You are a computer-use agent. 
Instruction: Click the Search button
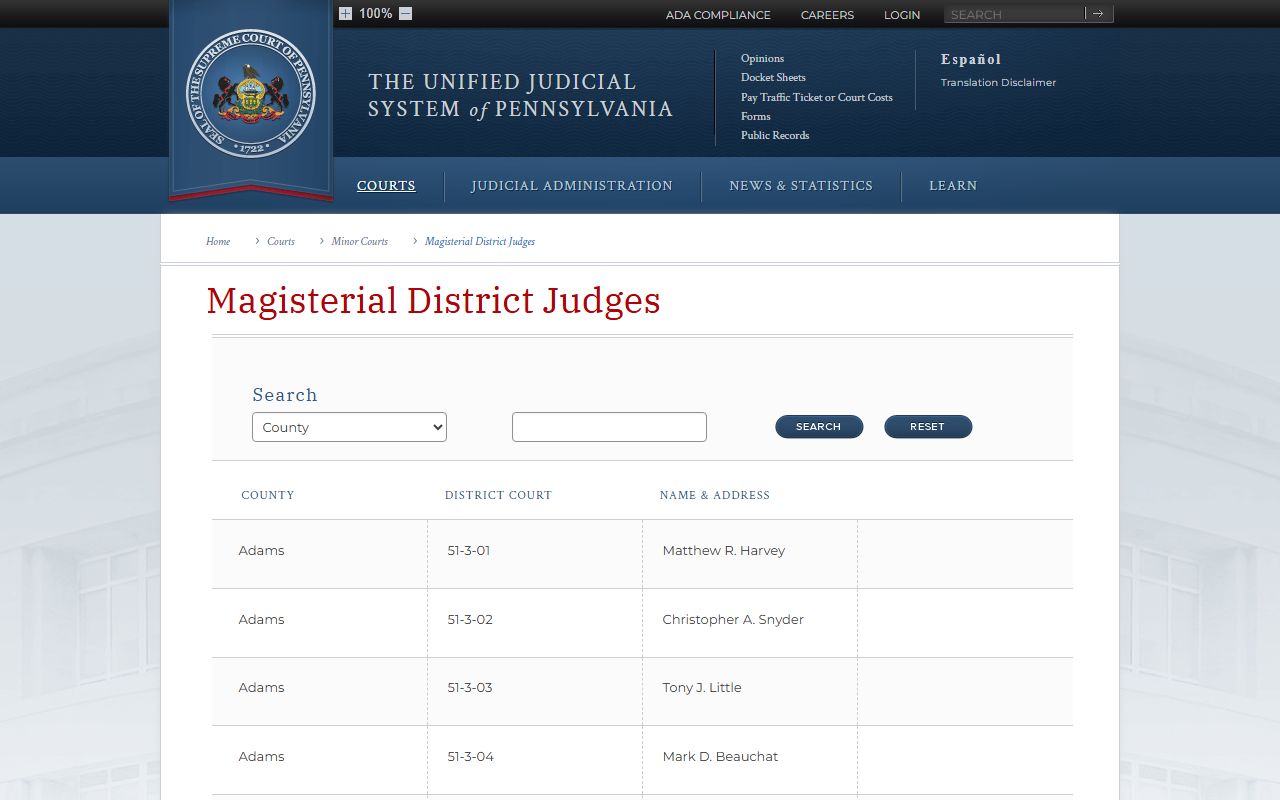(x=819, y=427)
